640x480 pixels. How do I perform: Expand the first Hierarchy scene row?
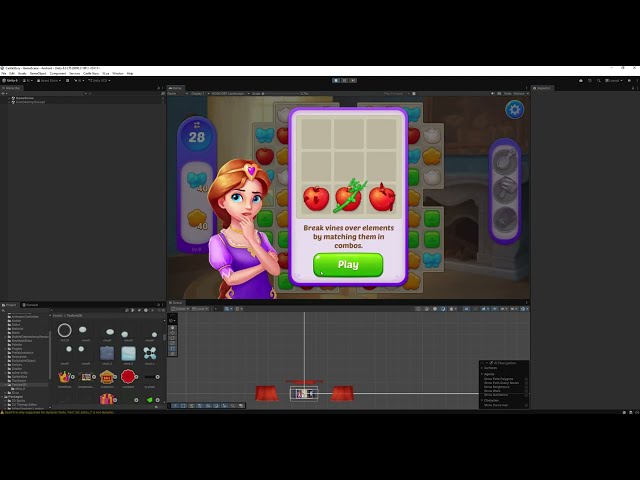point(9,98)
